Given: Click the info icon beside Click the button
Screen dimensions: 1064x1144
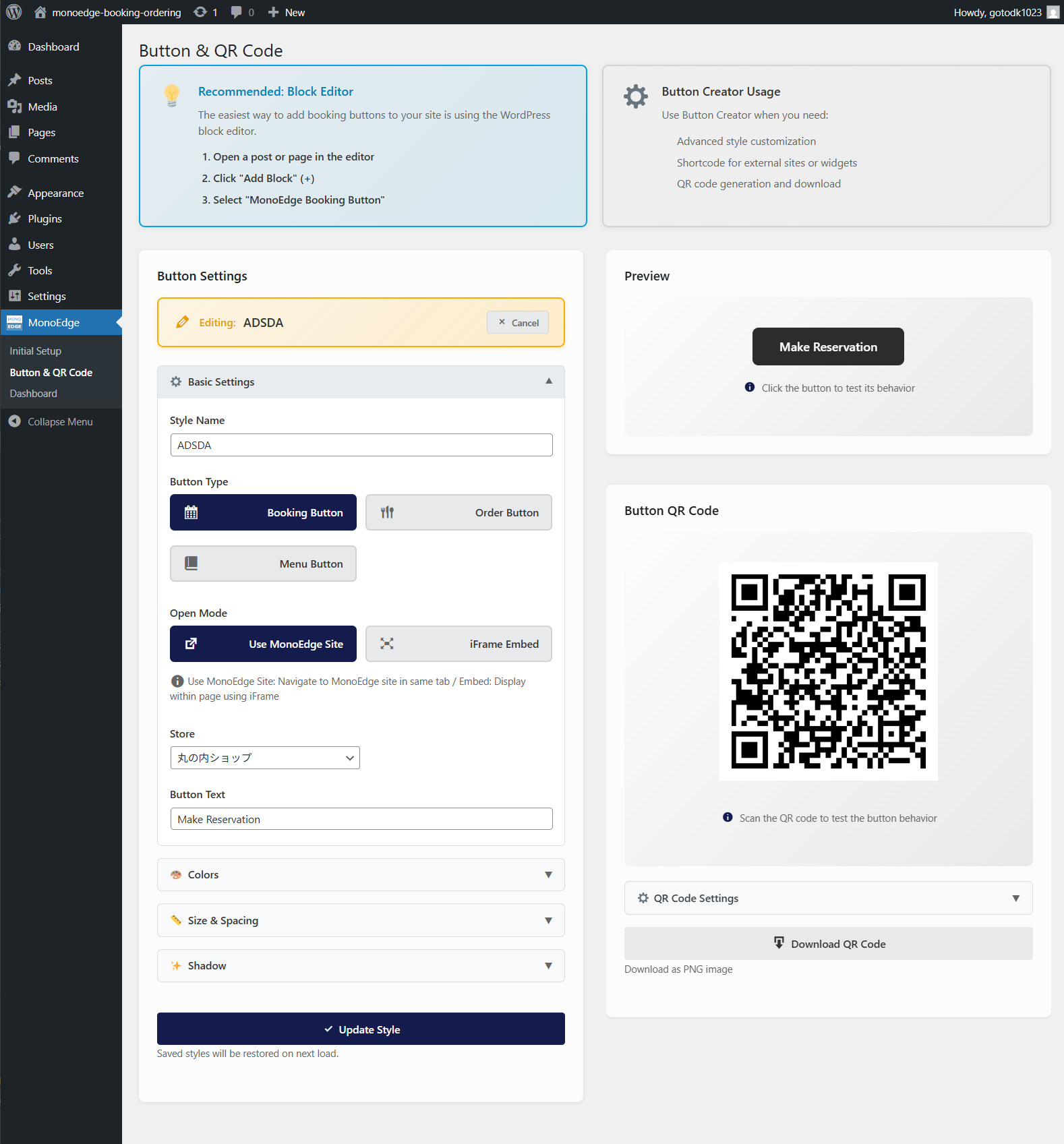Looking at the screenshot, I should [x=750, y=387].
